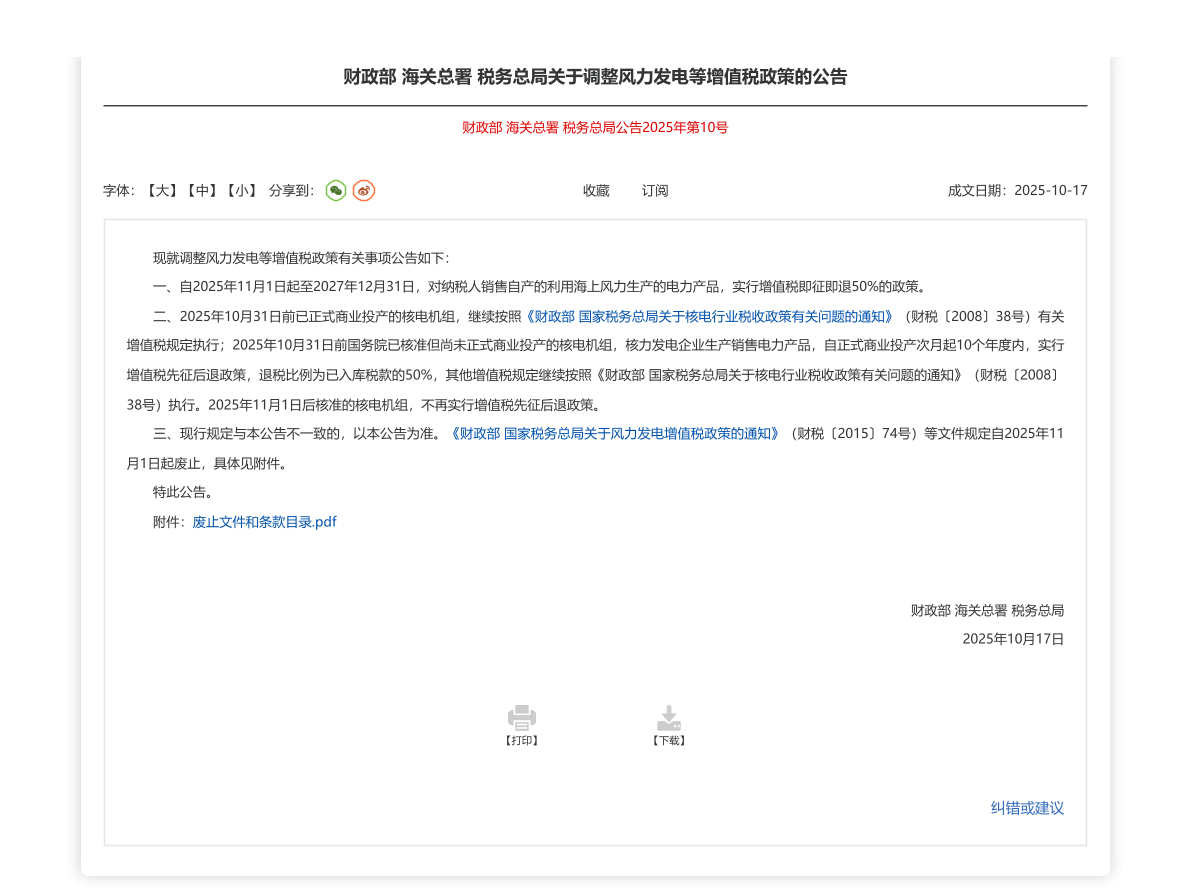Click the 成文日期 2025-10-17 text
Image resolution: width=1189 pixels, height=888 pixels.
pos(1017,190)
